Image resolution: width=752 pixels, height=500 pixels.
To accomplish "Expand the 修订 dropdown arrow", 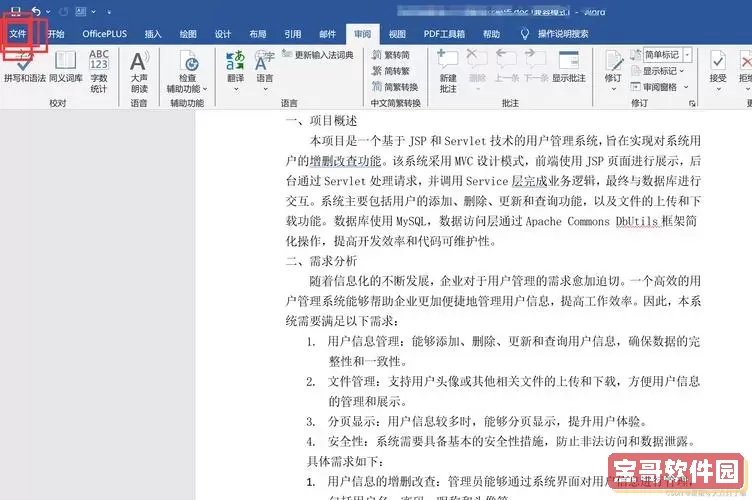I will point(613,89).
